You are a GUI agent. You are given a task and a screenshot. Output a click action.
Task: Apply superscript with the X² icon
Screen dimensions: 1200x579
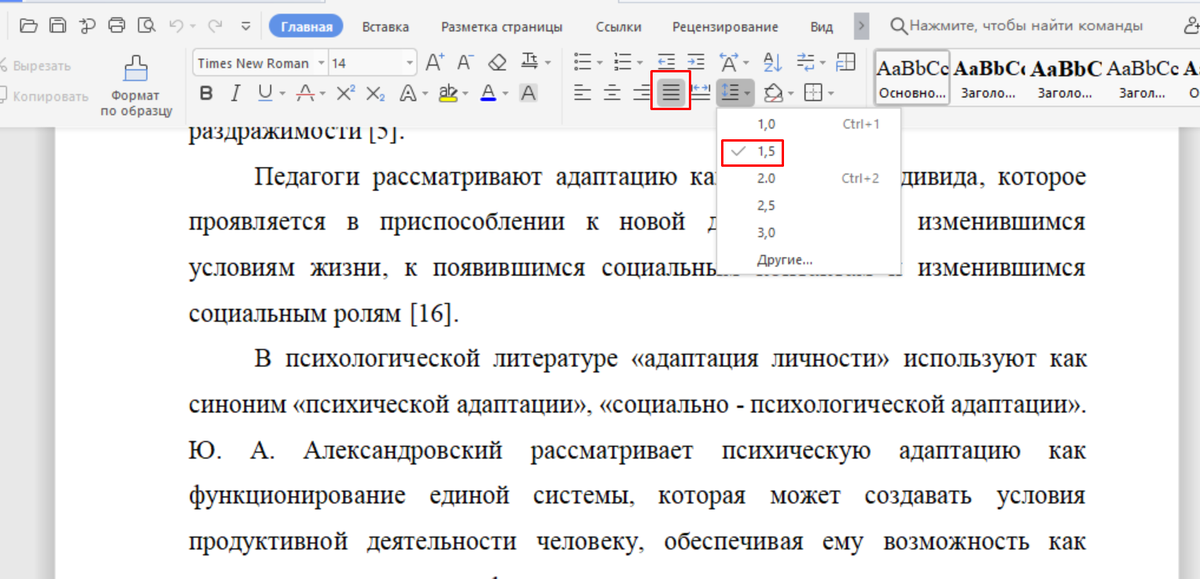tap(345, 92)
